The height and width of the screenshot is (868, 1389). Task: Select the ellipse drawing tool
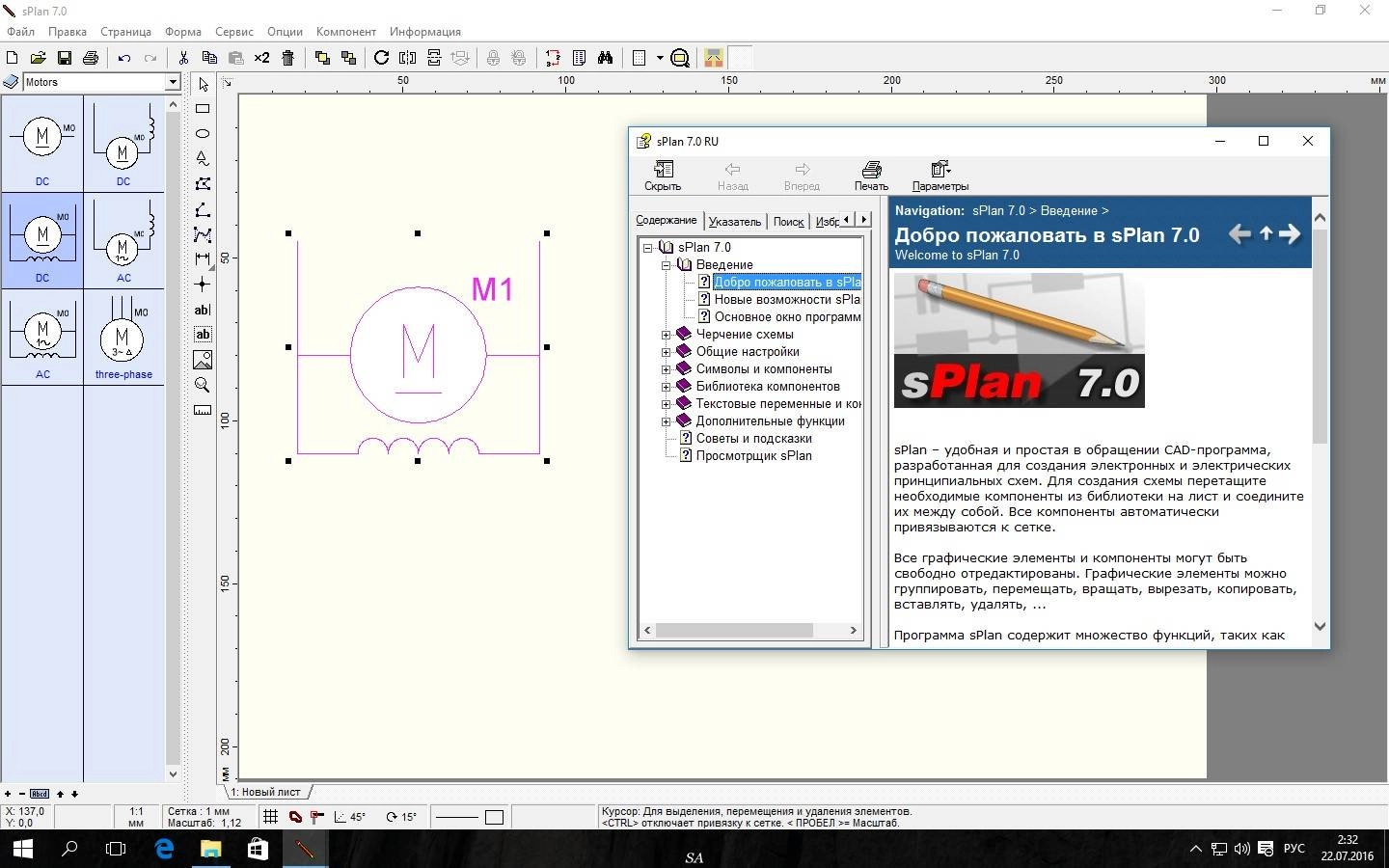203,134
